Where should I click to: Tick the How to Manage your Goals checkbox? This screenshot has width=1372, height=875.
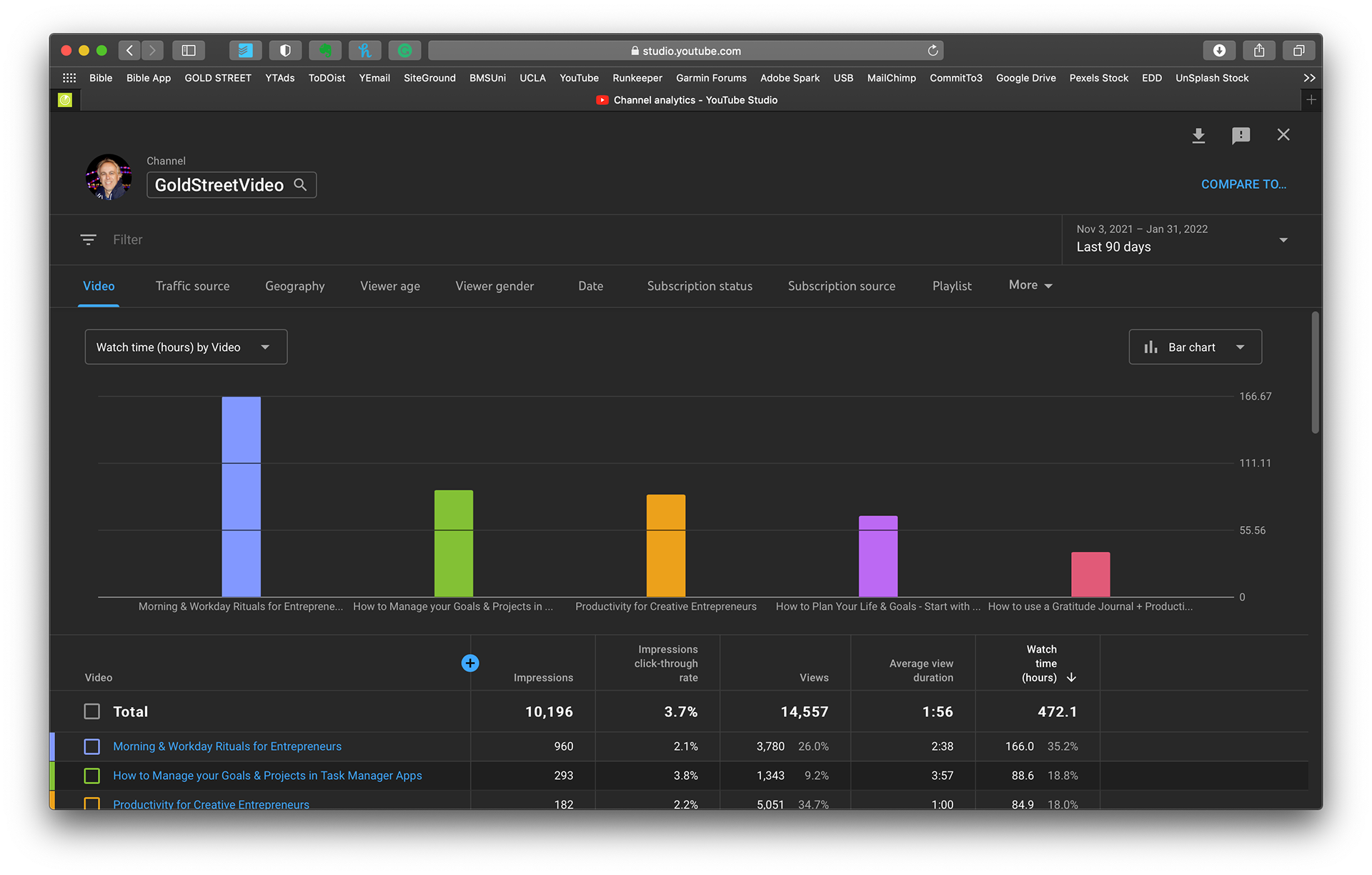pos(92,776)
